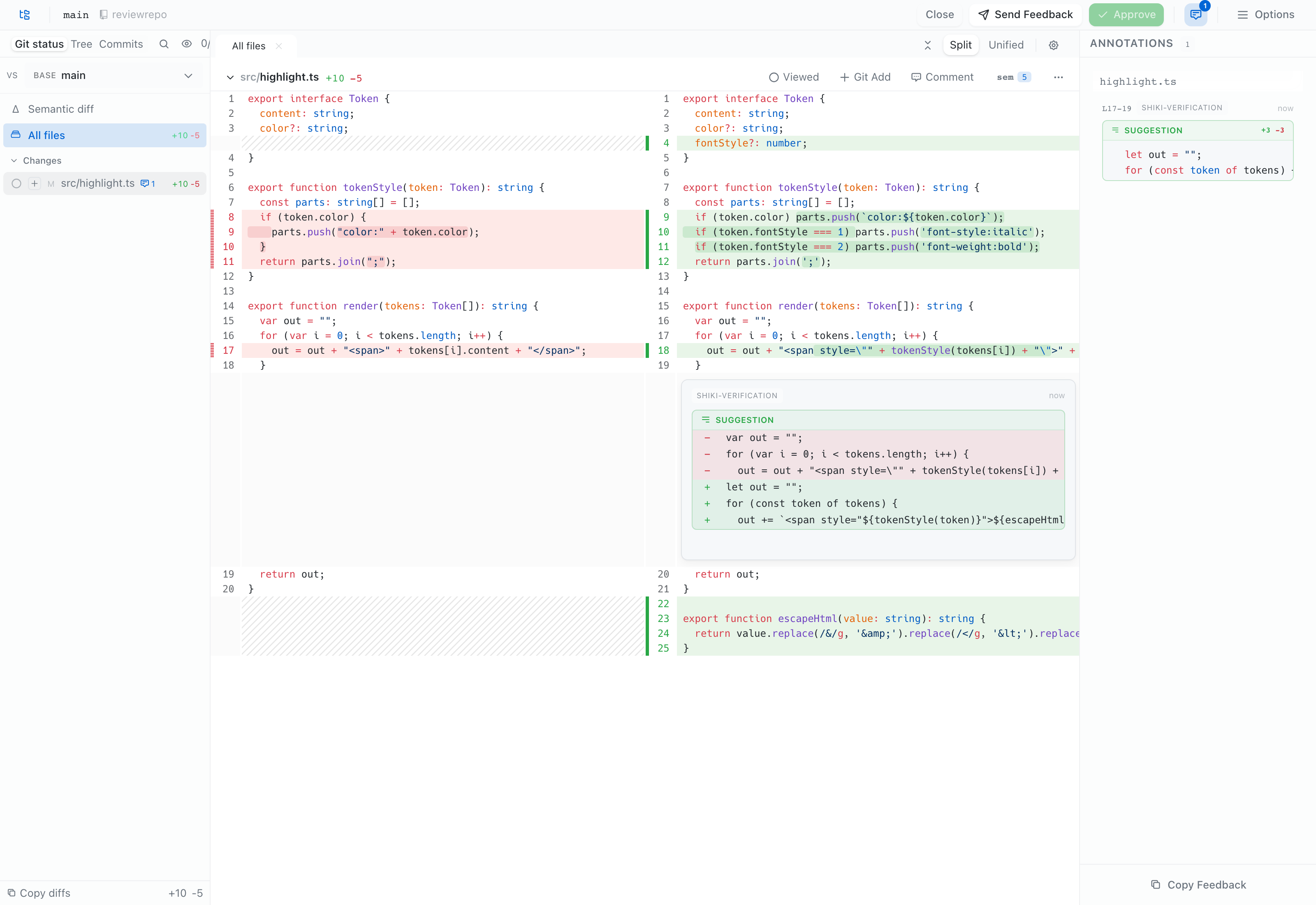
Task: Click the L17-19 annotation line reference
Action: tap(1116, 108)
